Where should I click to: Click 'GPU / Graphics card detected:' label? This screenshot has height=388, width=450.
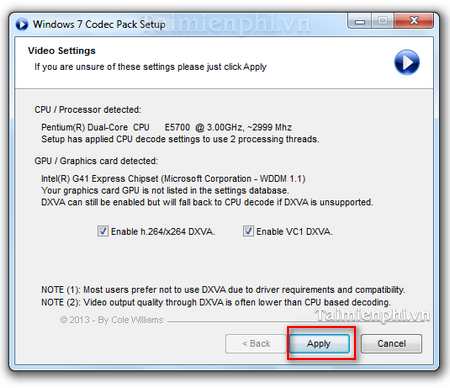[x=96, y=161]
